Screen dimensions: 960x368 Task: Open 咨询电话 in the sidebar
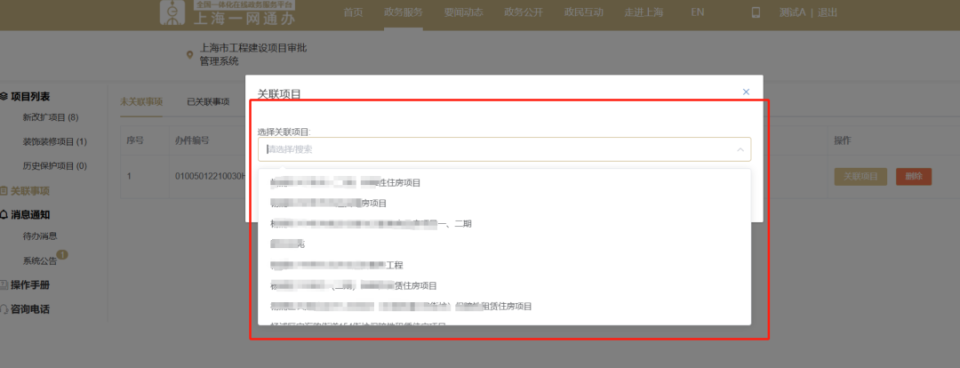point(31,309)
